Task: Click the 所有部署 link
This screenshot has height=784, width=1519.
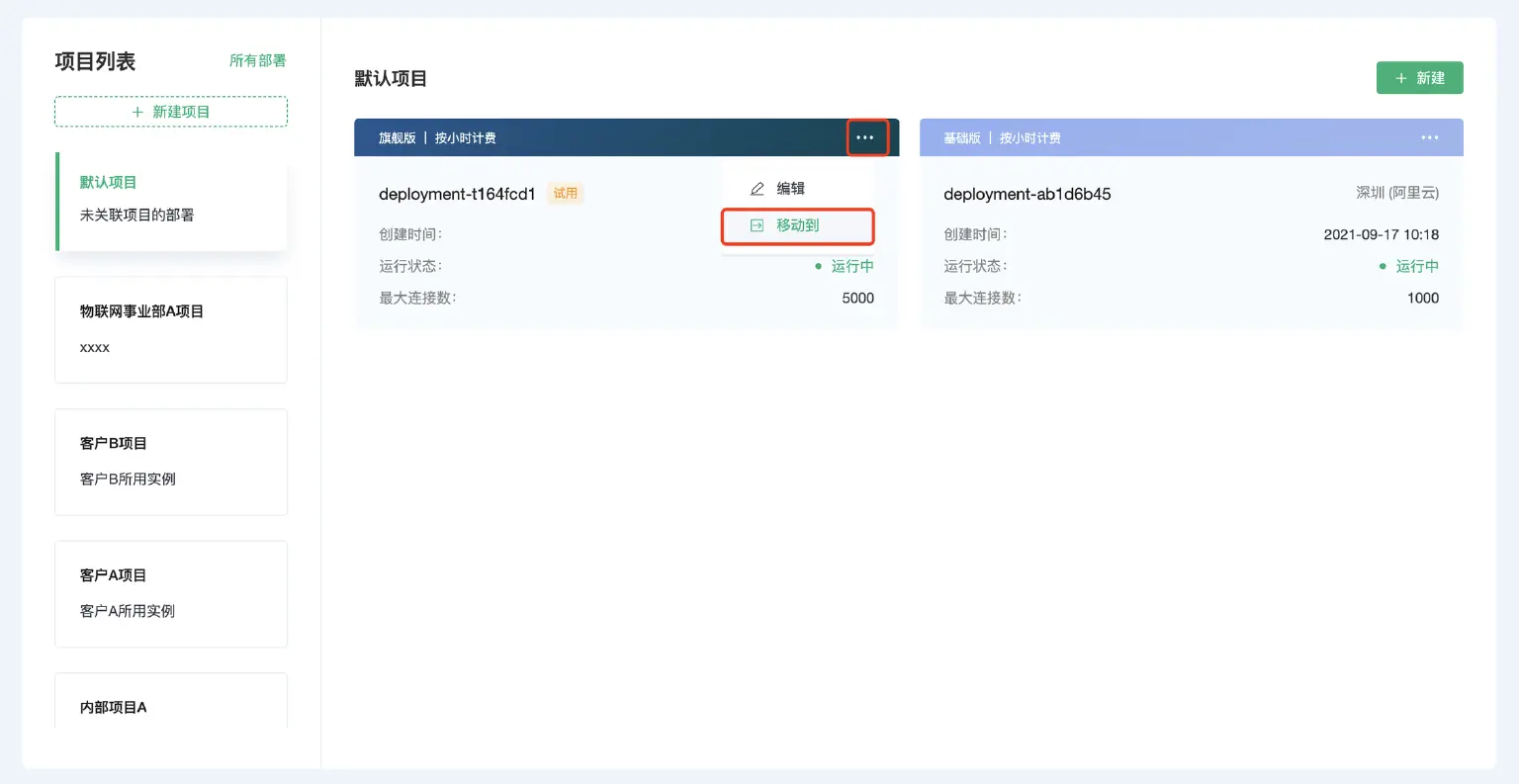Action: pos(256,60)
